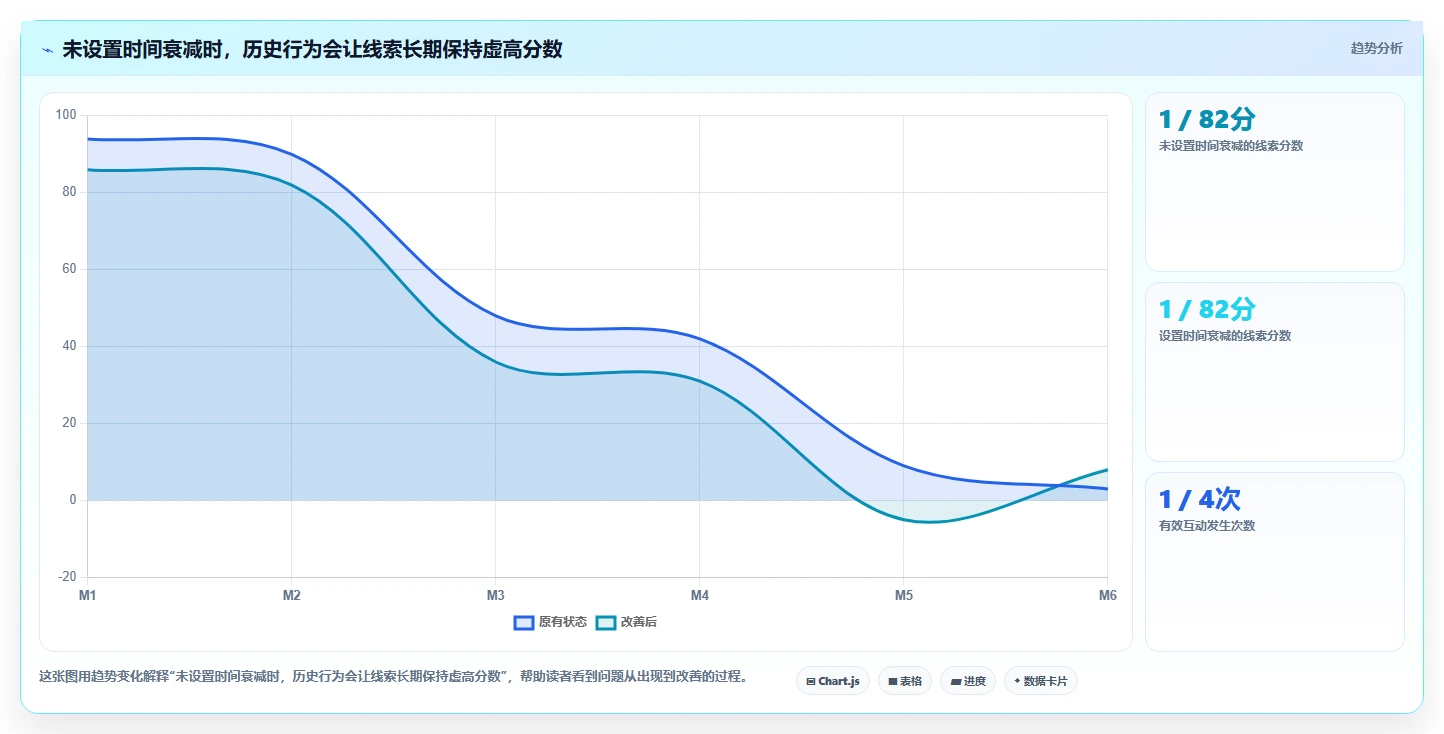This screenshot has width=1444, height=734.
Task: Click the 表格 tag icon
Action: pyautogui.click(x=892, y=681)
